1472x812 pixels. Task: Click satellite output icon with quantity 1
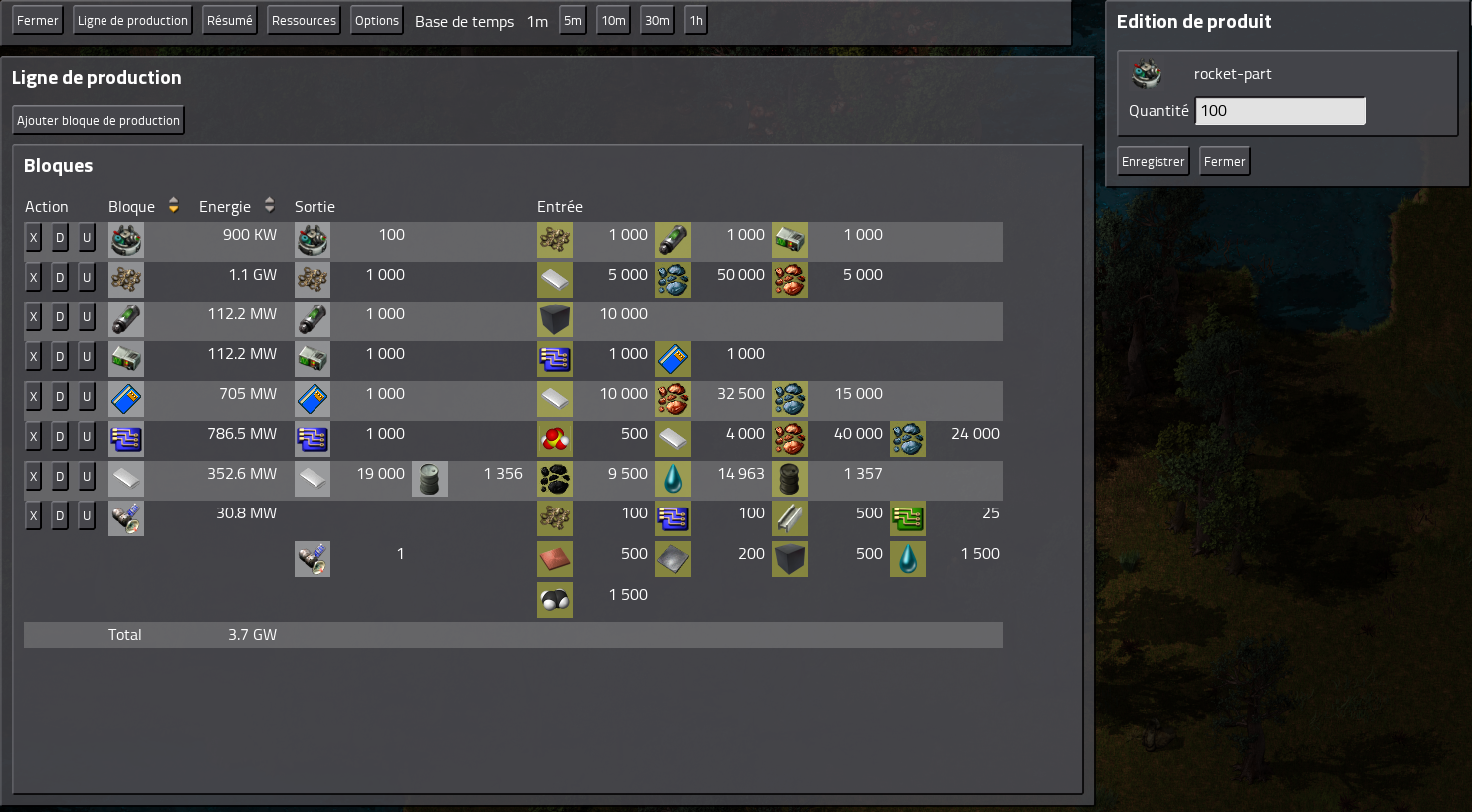(313, 559)
